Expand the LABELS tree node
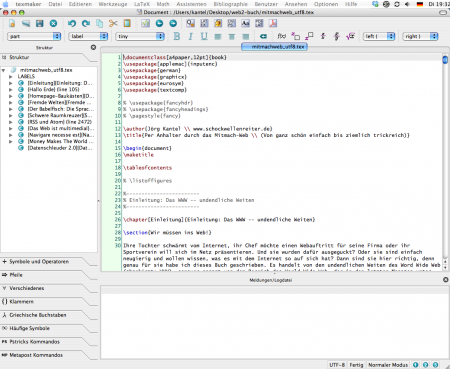 pyautogui.click(x=11, y=77)
